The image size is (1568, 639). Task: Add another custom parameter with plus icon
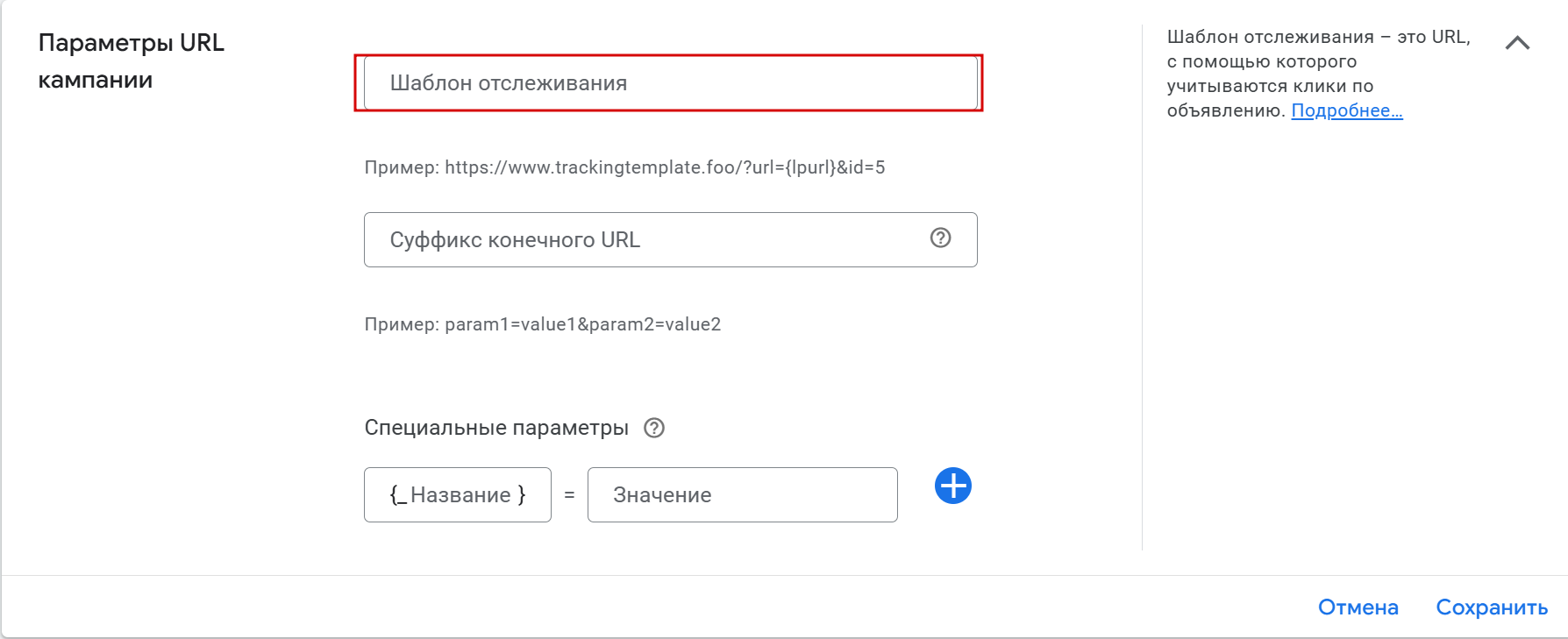coord(952,486)
